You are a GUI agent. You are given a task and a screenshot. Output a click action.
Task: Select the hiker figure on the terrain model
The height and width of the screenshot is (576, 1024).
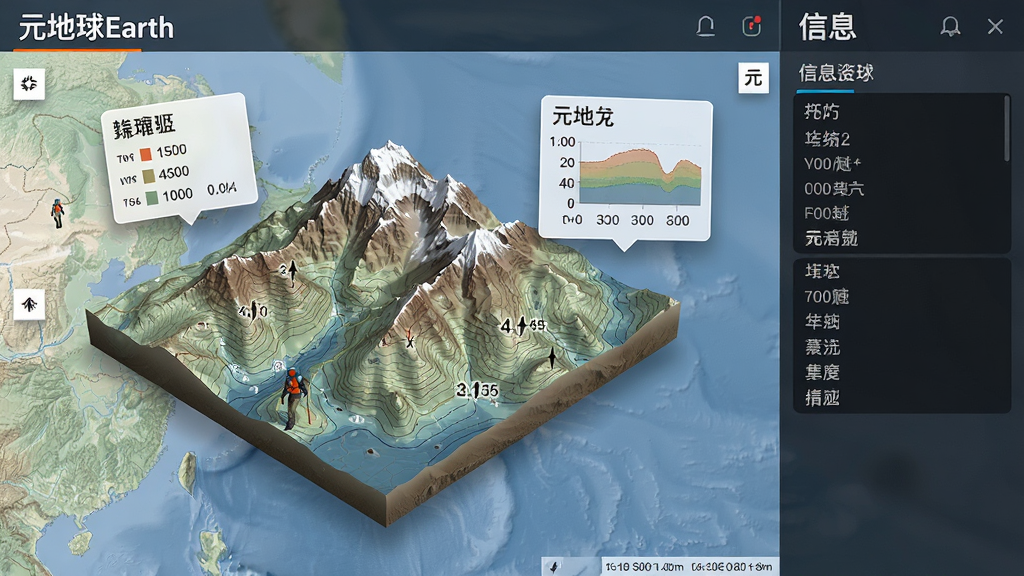(x=294, y=398)
